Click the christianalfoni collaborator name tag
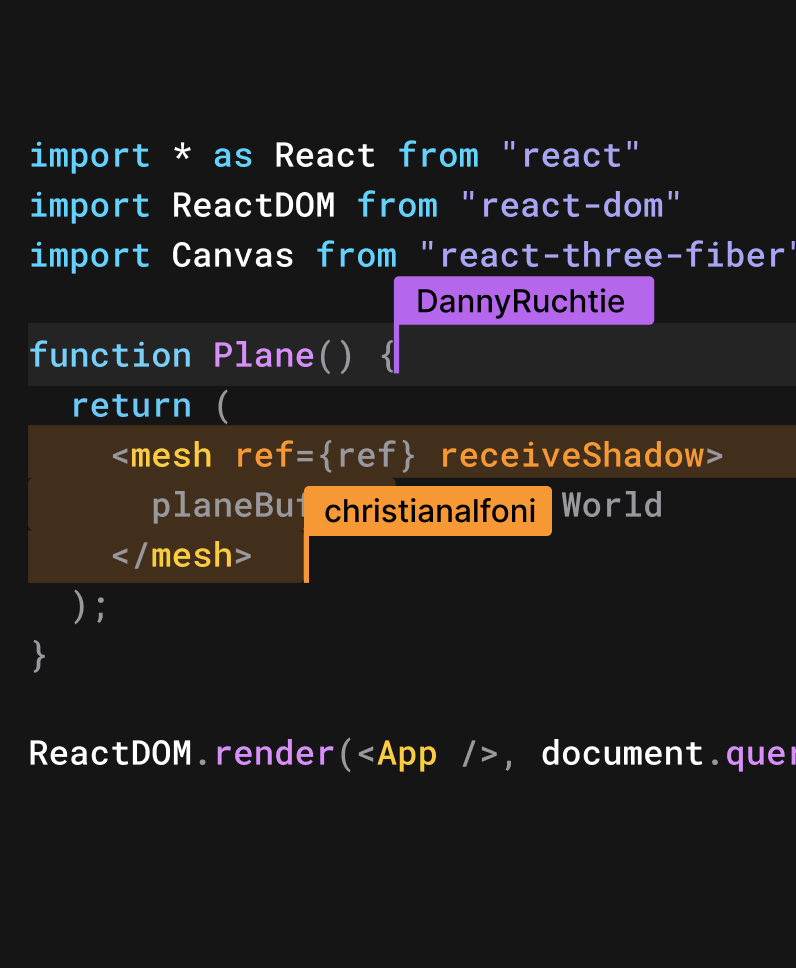This screenshot has width=796, height=968. (427, 512)
